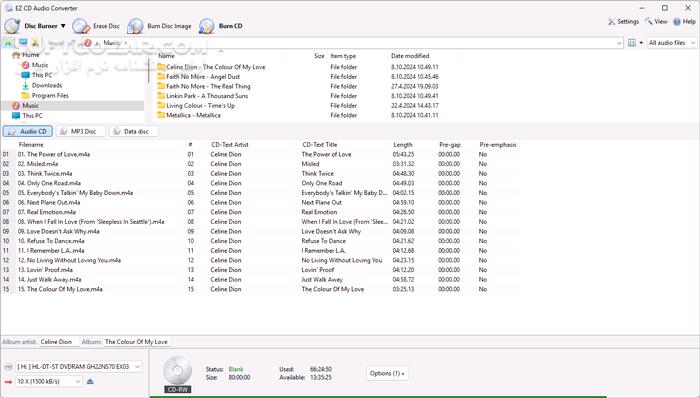Click the disc drive icon beside drive selector
Viewport: 700px width, 398px height.
click(x=8, y=367)
